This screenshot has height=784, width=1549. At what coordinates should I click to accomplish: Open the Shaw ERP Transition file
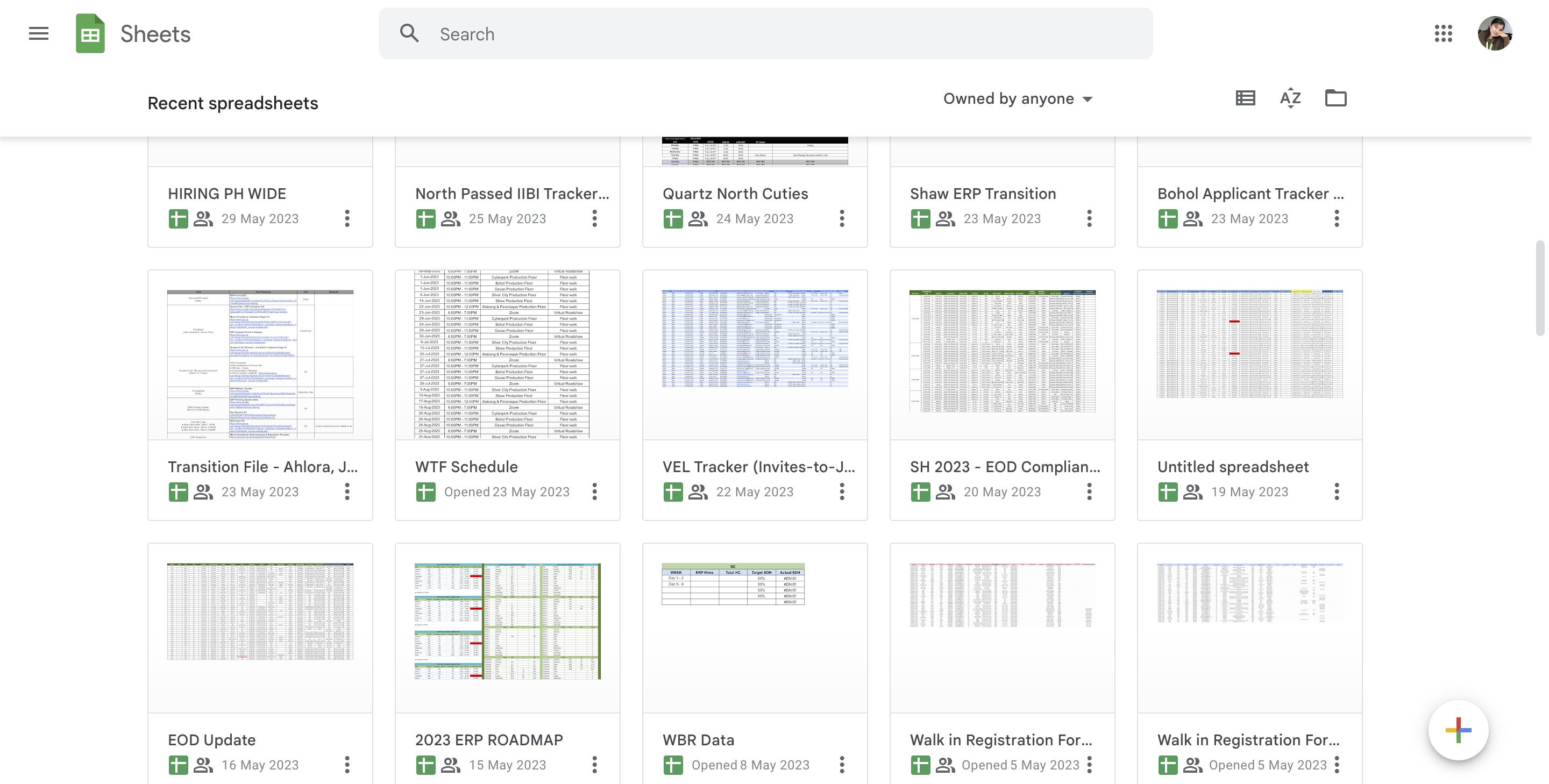pos(983,194)
